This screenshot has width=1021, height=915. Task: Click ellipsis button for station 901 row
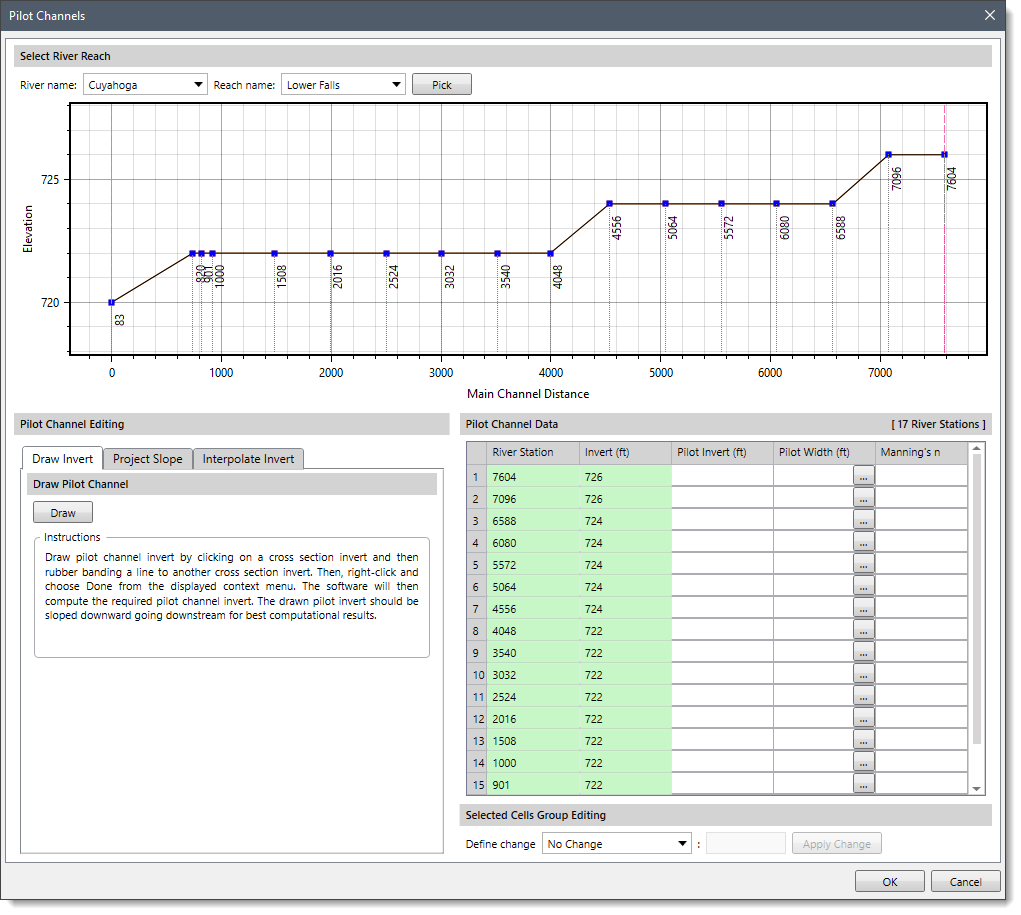[x=863, y=785]
